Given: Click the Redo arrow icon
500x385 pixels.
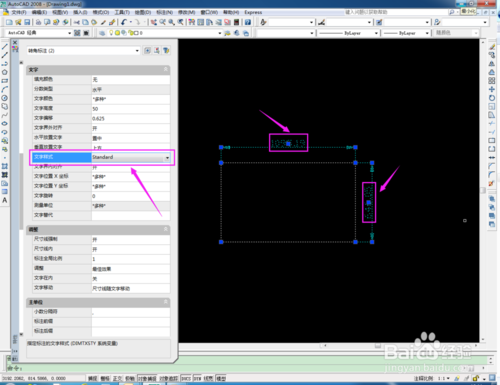Looking at the screenshot, I should [x=137, y=22].
